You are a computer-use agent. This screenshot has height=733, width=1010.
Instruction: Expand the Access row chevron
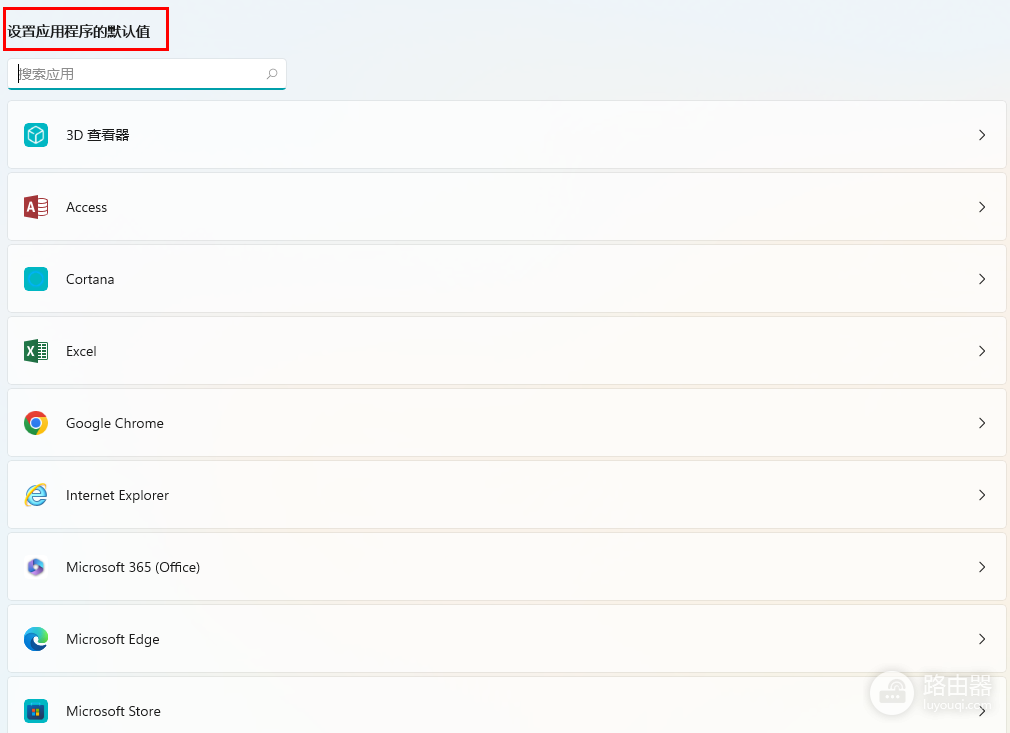tap(982, 207)
